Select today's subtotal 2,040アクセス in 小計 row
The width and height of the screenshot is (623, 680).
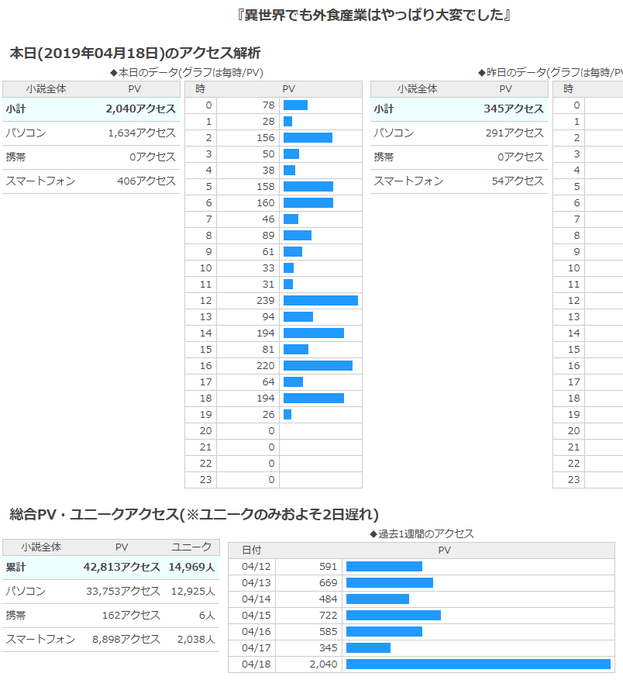pos(141,109)
